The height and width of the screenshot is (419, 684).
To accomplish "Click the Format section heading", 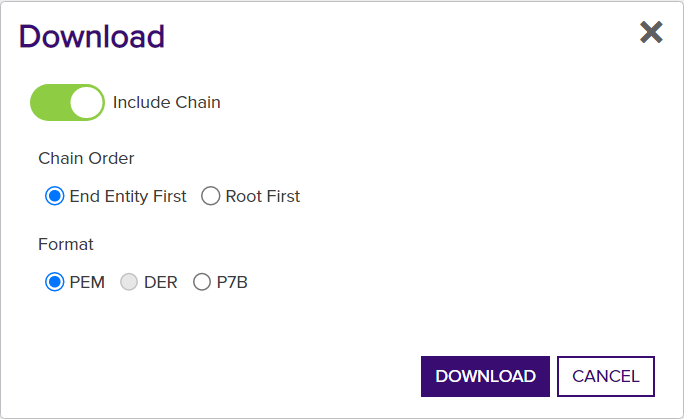I will coord(65,244).
